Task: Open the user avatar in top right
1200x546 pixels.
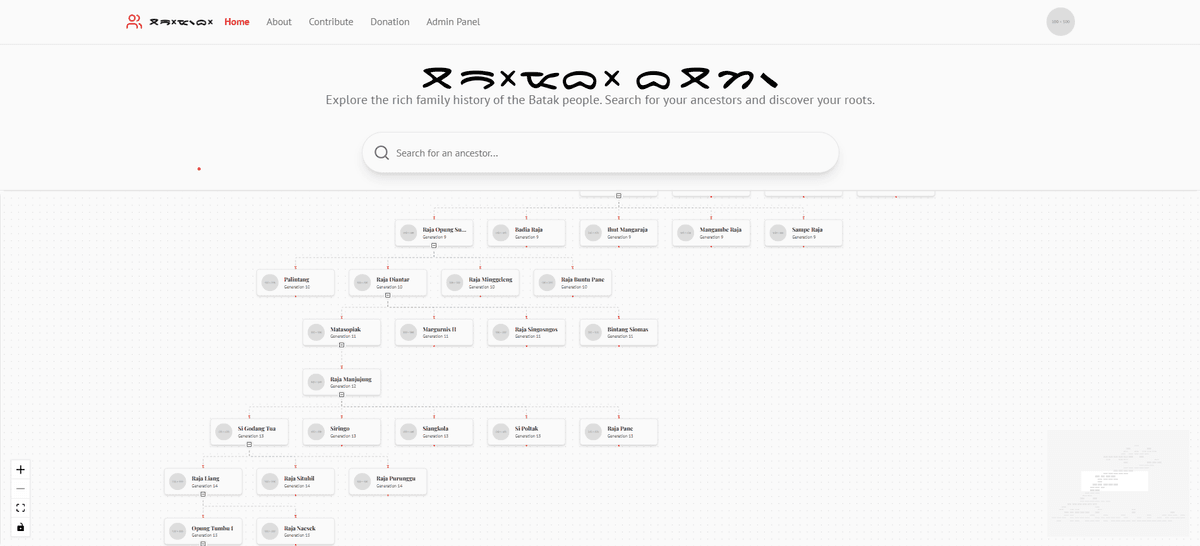Action: [1060, 22]
